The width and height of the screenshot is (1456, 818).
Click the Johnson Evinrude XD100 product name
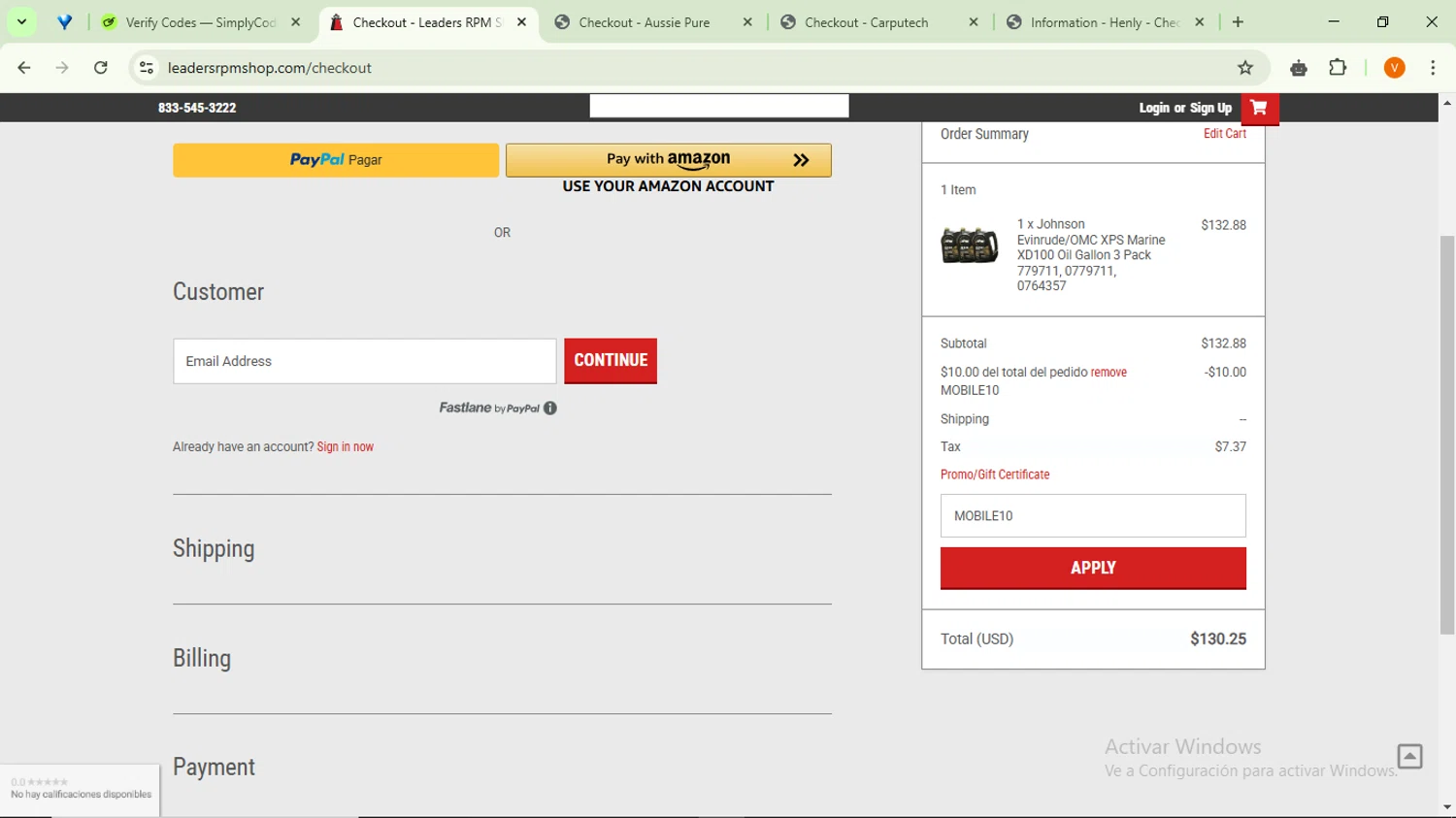(x=1091, y=254)
